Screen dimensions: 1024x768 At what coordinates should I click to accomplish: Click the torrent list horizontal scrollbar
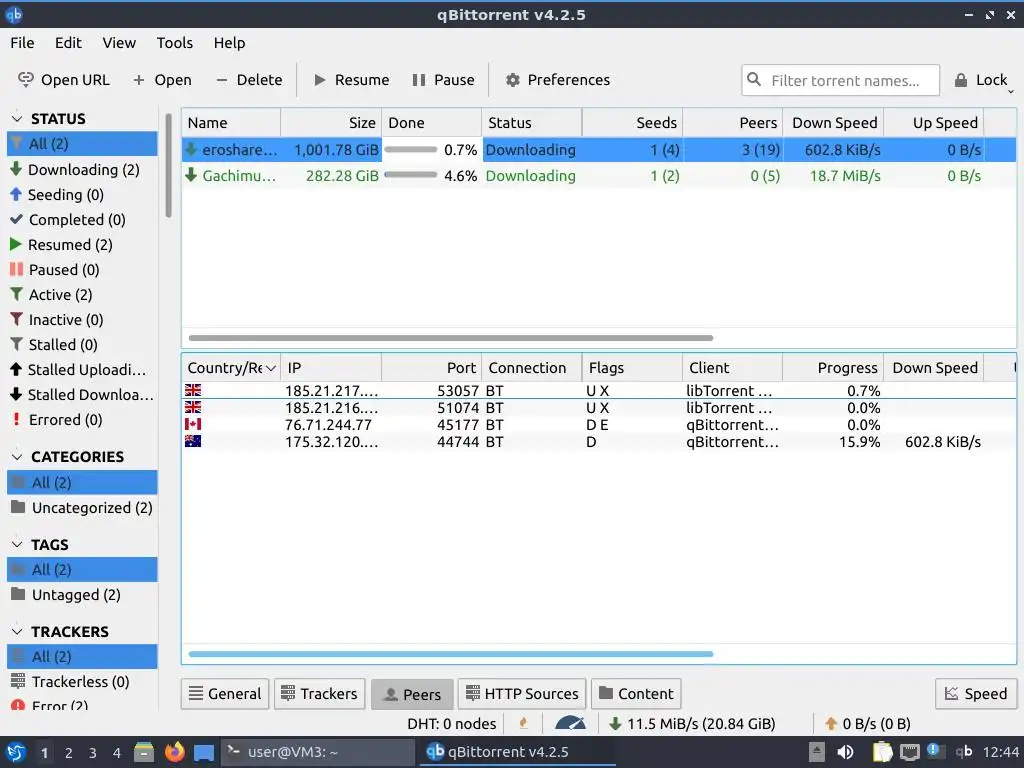(x=451, y=338)
